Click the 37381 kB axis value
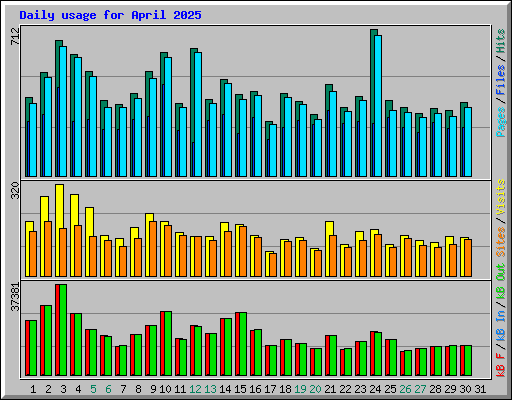Viewport: 512px width, 400px height. 15,297
